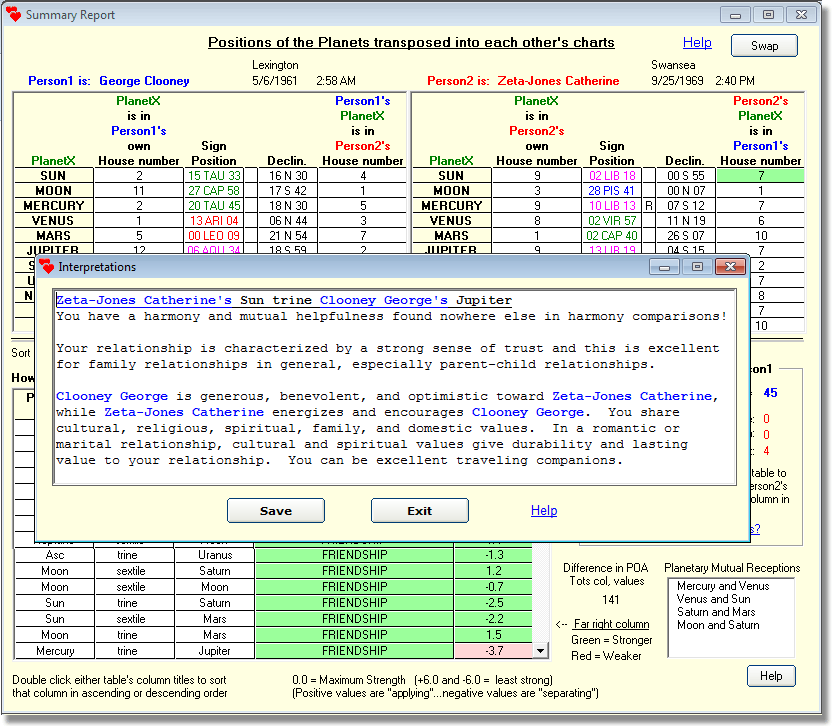This screenshot has height=726, width=832.
Task: Minimize the Interpretations dialog
Action: coord(665,267)
